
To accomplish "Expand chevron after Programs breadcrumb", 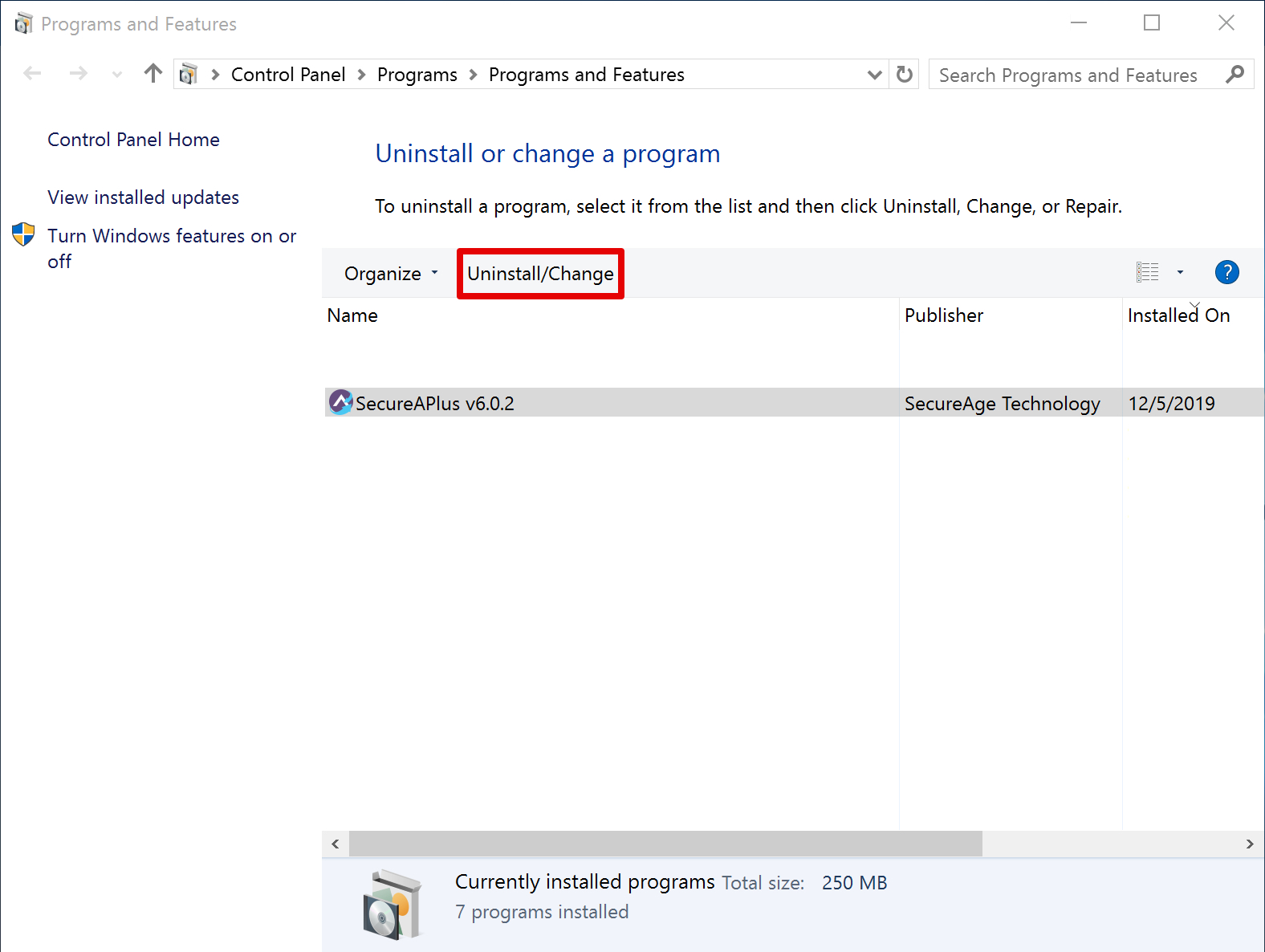I will (x=473, y=75).
